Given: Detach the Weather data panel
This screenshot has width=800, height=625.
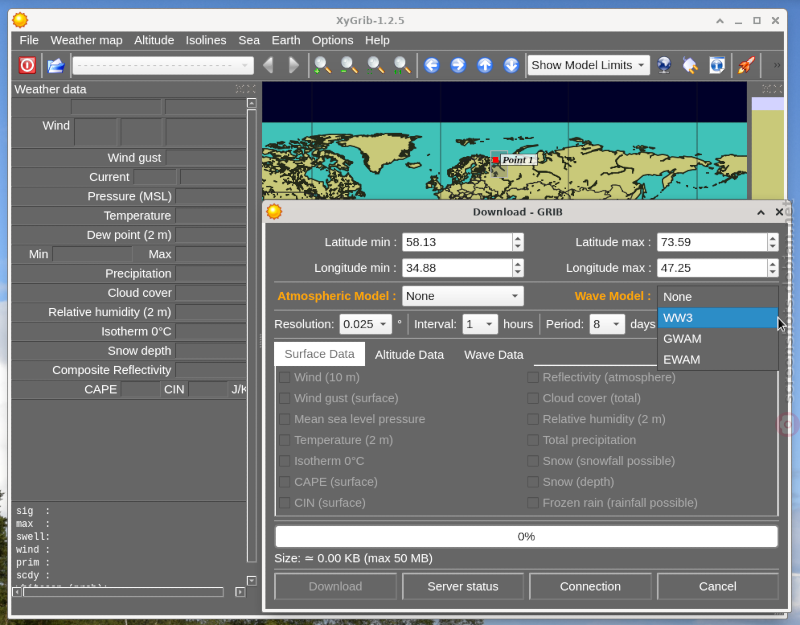Looking at the screenshot, I should click(240, 89).
